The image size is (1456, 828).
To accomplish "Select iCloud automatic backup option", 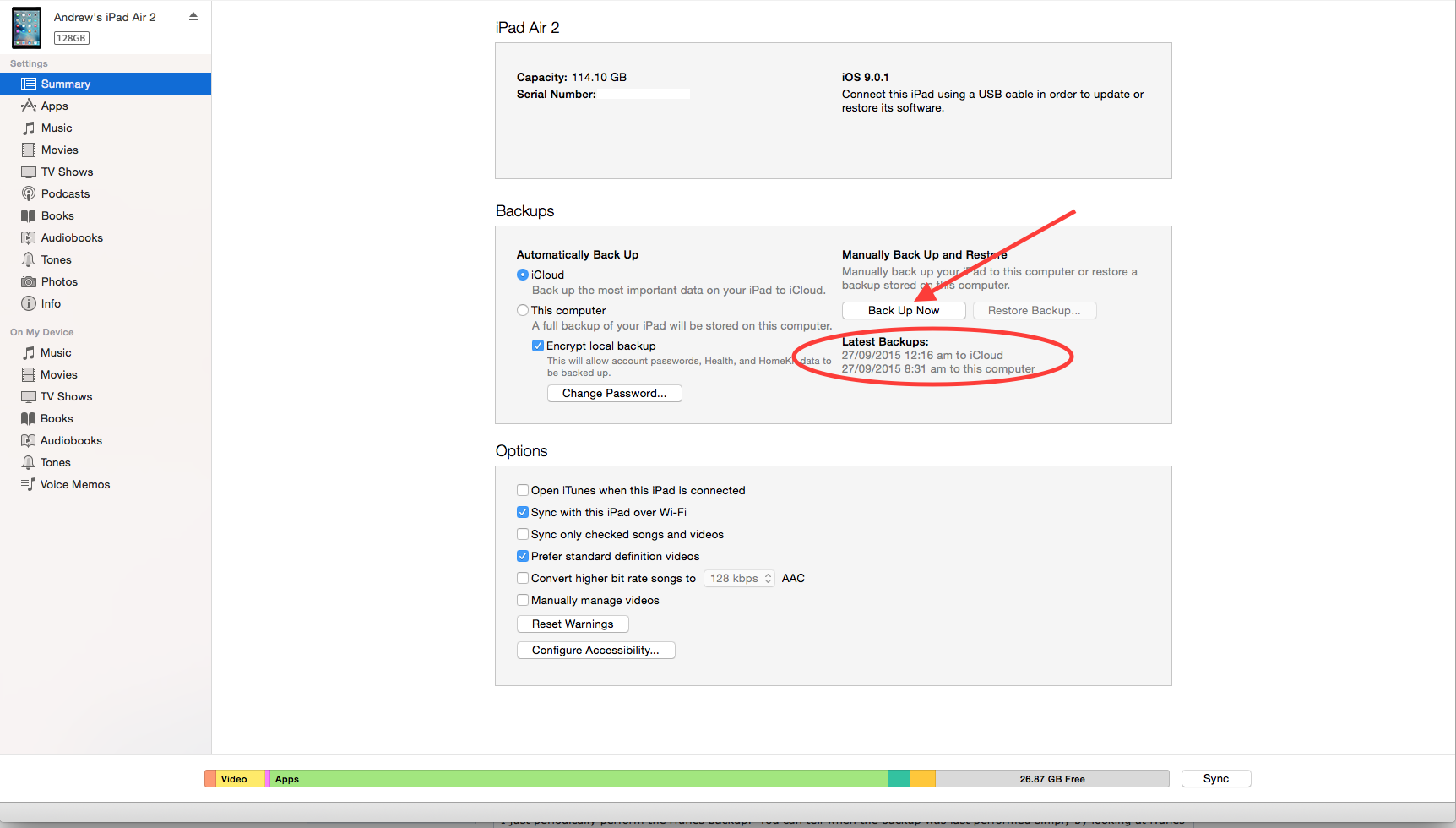I will coord(523,275).
